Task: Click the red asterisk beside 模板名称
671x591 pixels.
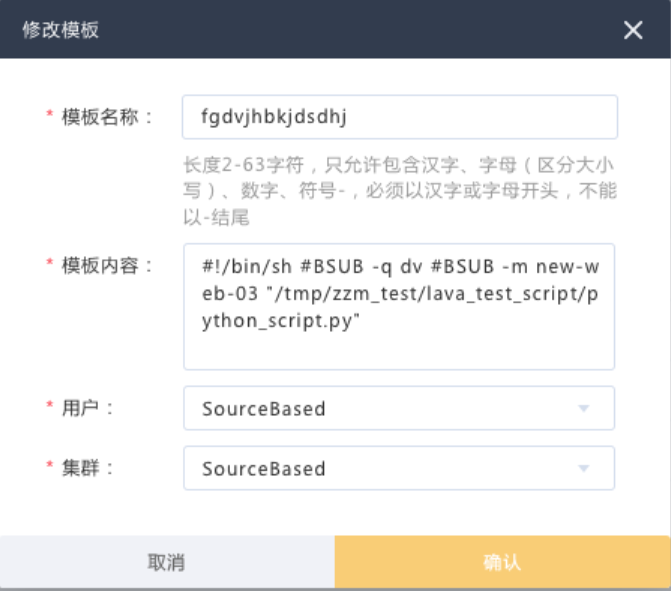Action: click(50, 114)
